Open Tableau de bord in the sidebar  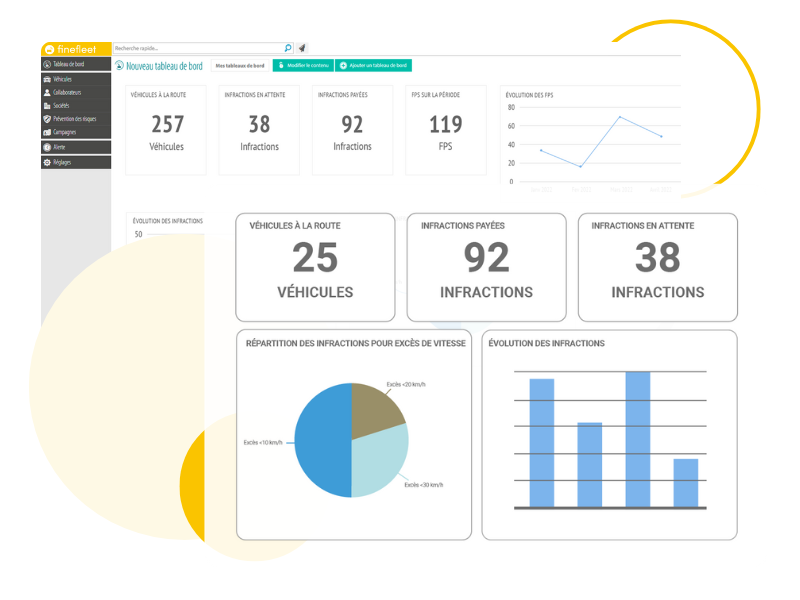pyautogui.click(x=69, y=64)
